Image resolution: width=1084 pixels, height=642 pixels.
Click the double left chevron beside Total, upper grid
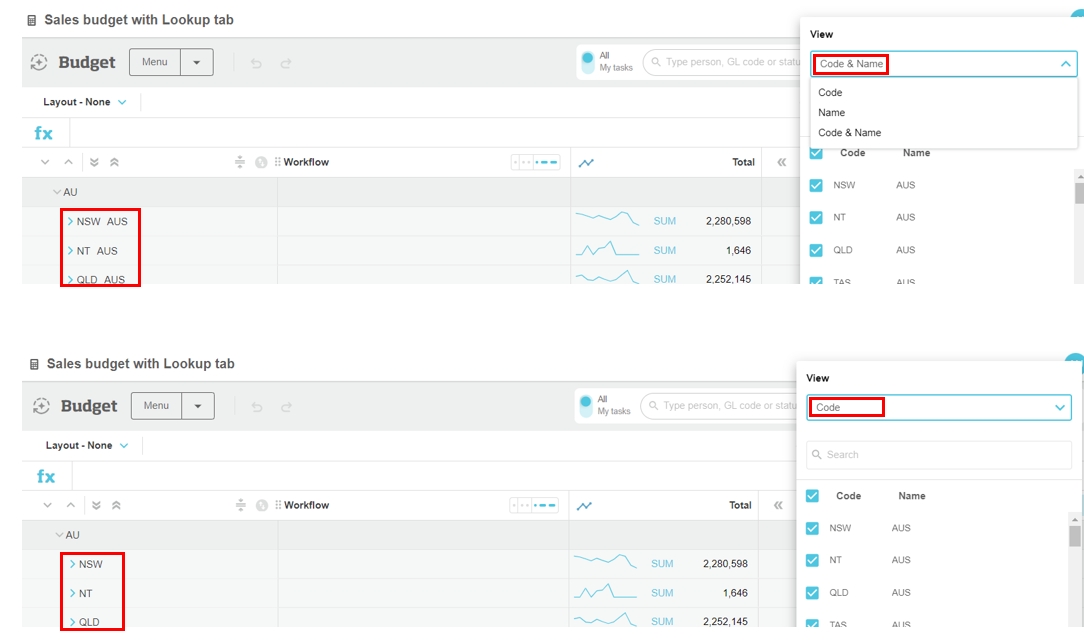[x=782, y=162]
